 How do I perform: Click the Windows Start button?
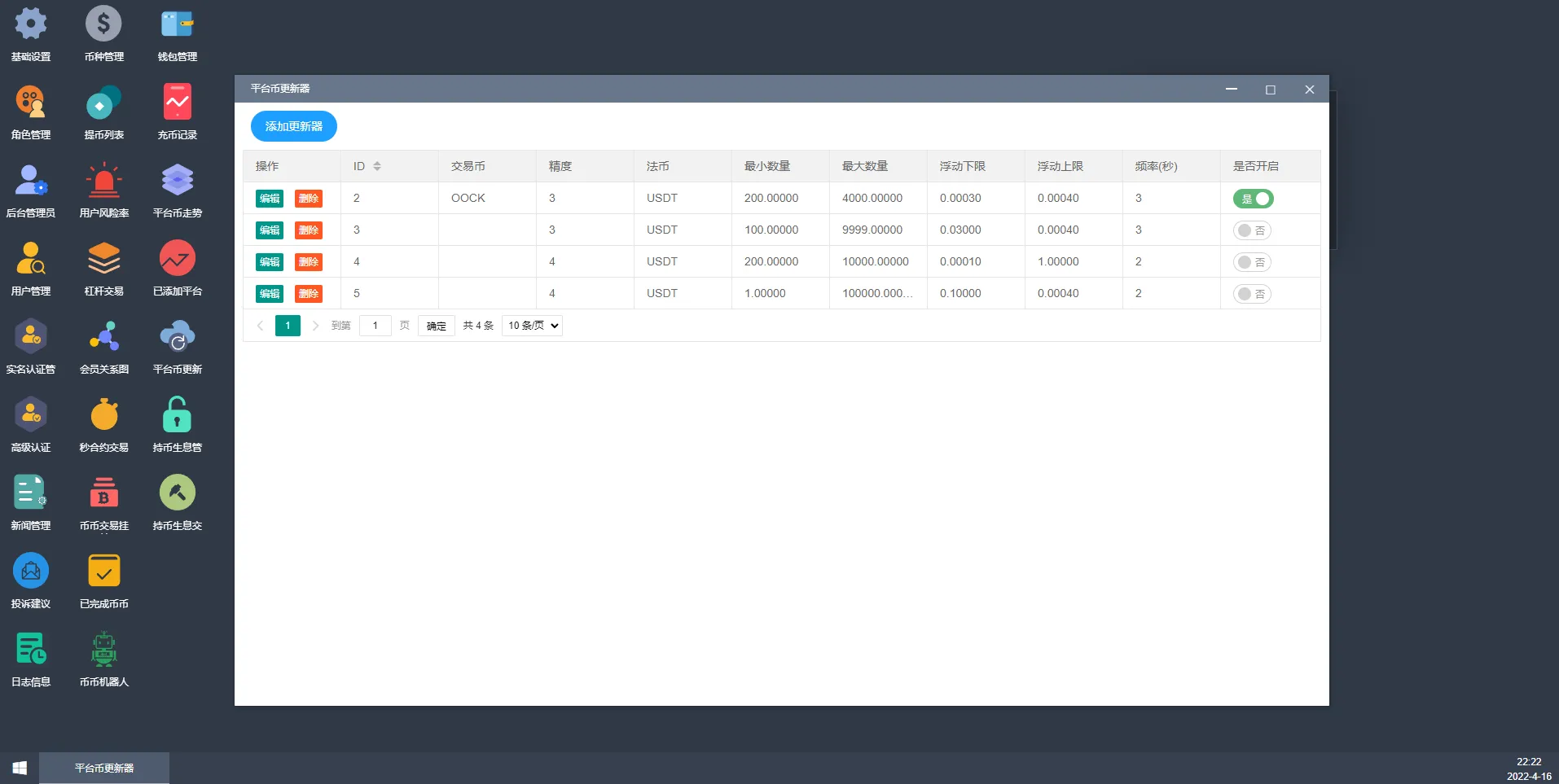click(x=18, y=768)
